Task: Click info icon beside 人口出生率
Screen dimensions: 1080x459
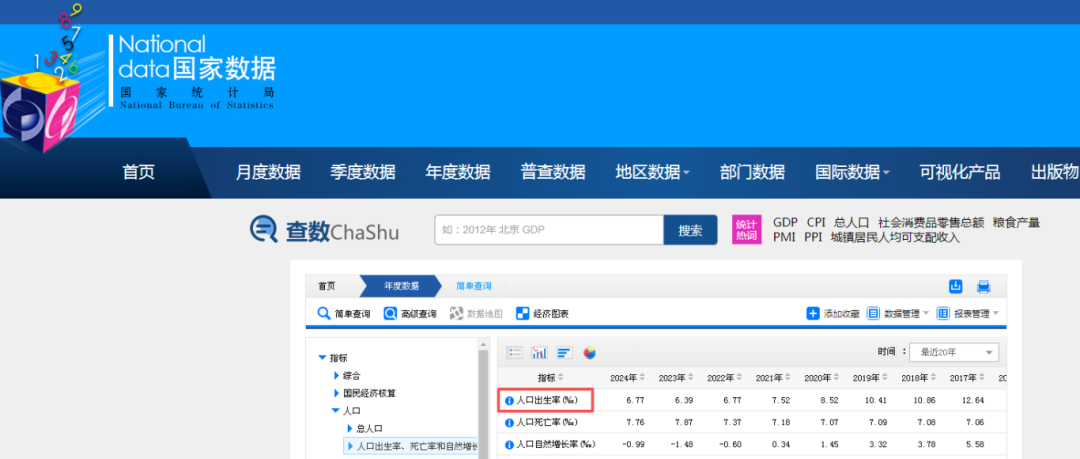Action: [x=510, y=400]
